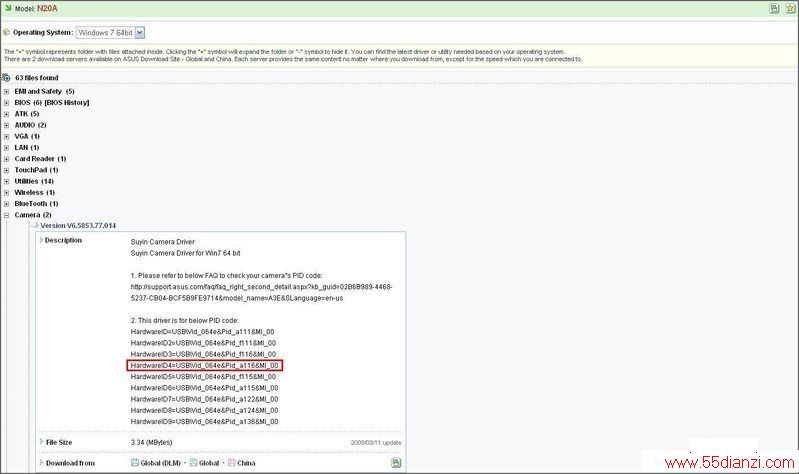The height and width of the screenshot is (474, 799).
Task: Click the disk icon before Global (DLM)
Action: tap(135, 463)
